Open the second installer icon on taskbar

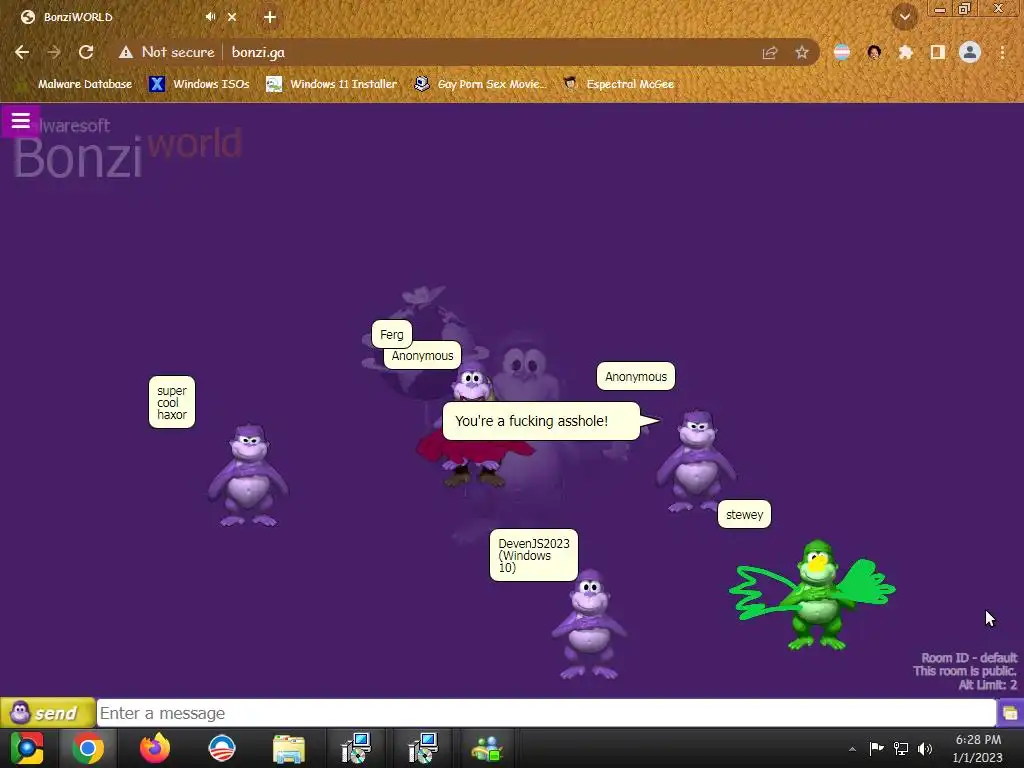[x=423, y=748]
